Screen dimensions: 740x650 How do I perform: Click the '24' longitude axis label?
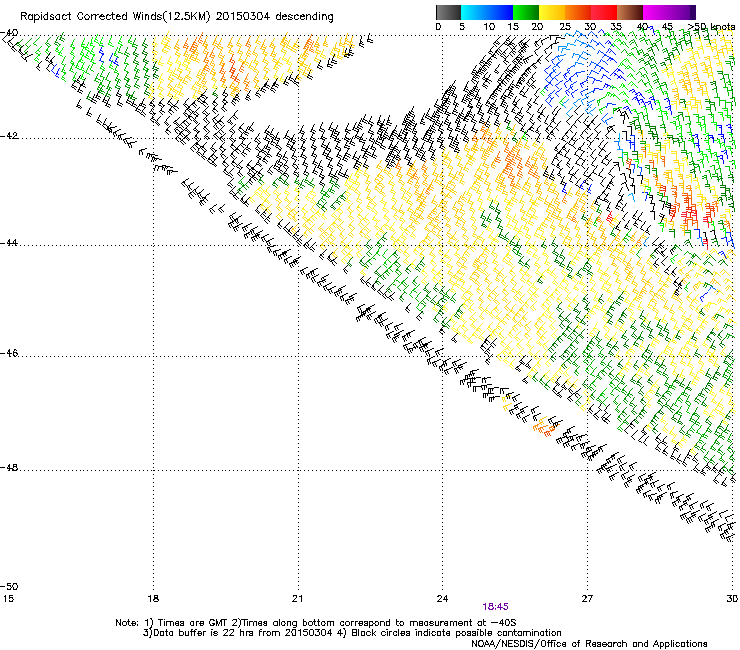(442, 599)
